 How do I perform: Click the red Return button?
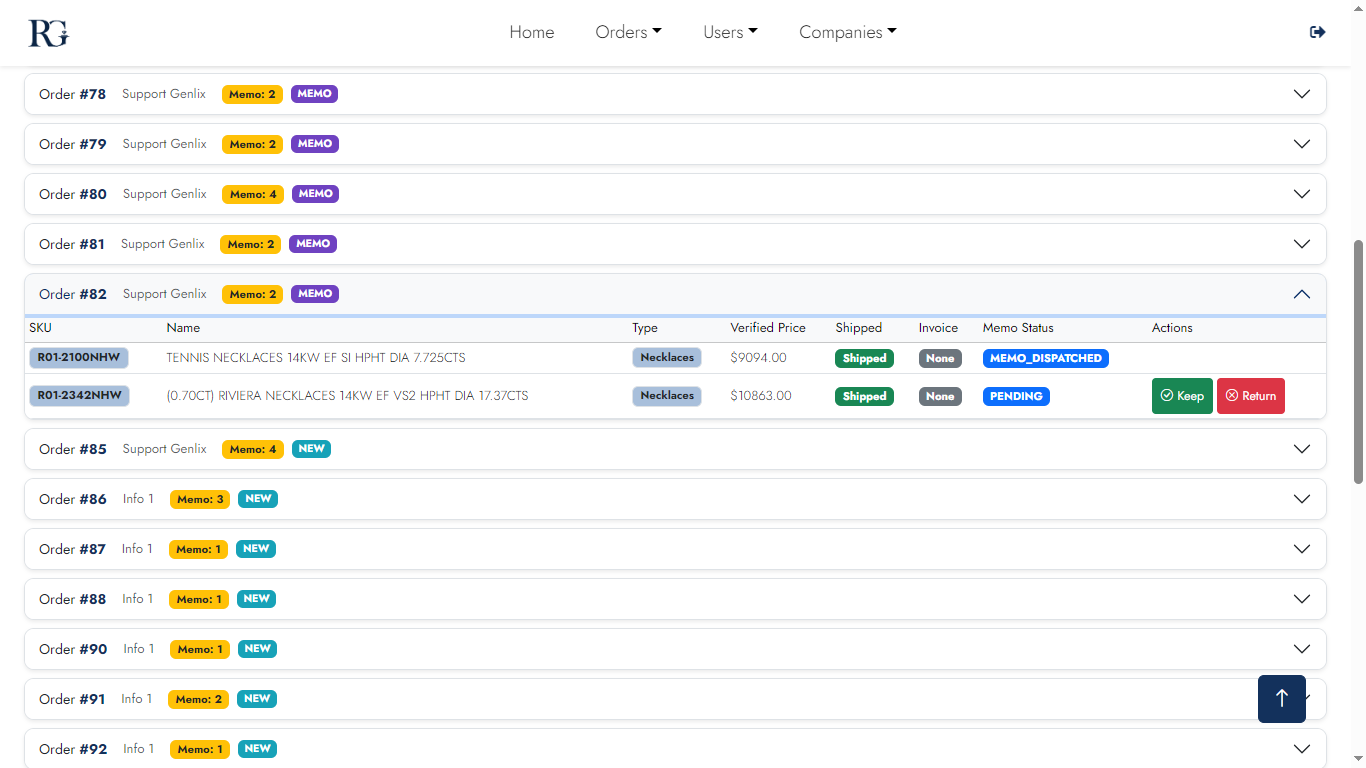(x=1250, y=396)
